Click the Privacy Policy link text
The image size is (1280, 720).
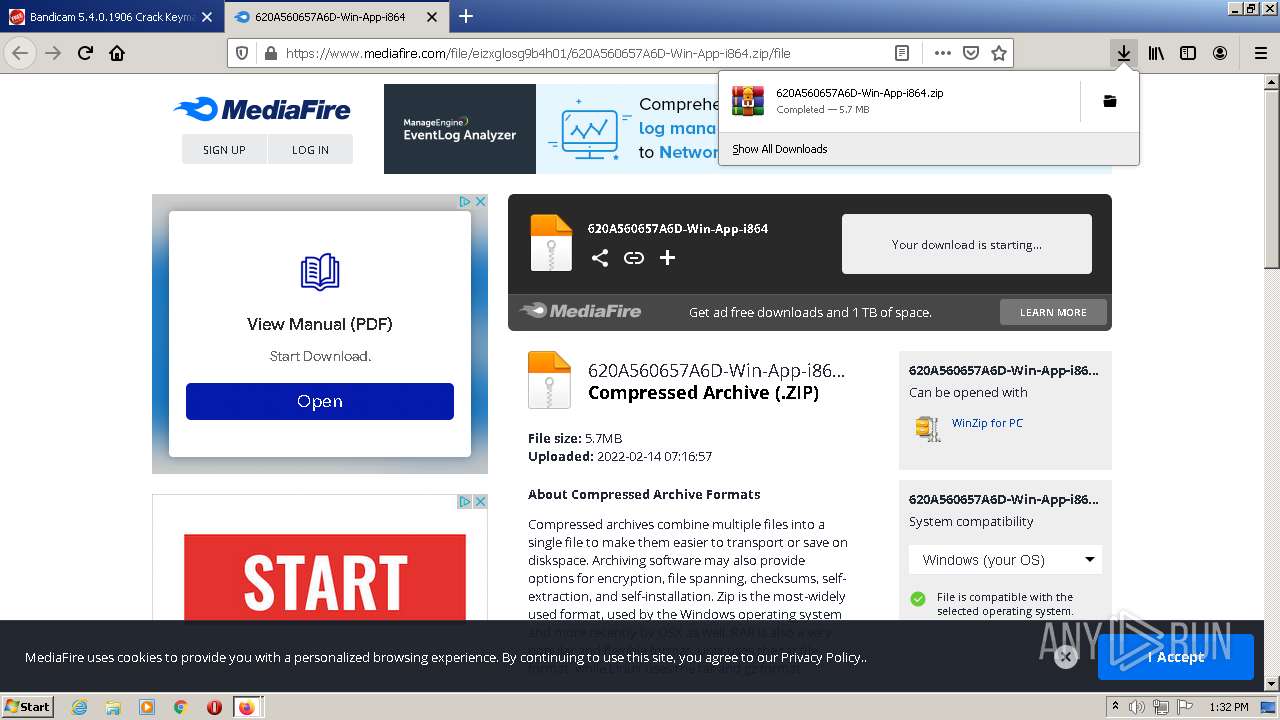point(821,657)
